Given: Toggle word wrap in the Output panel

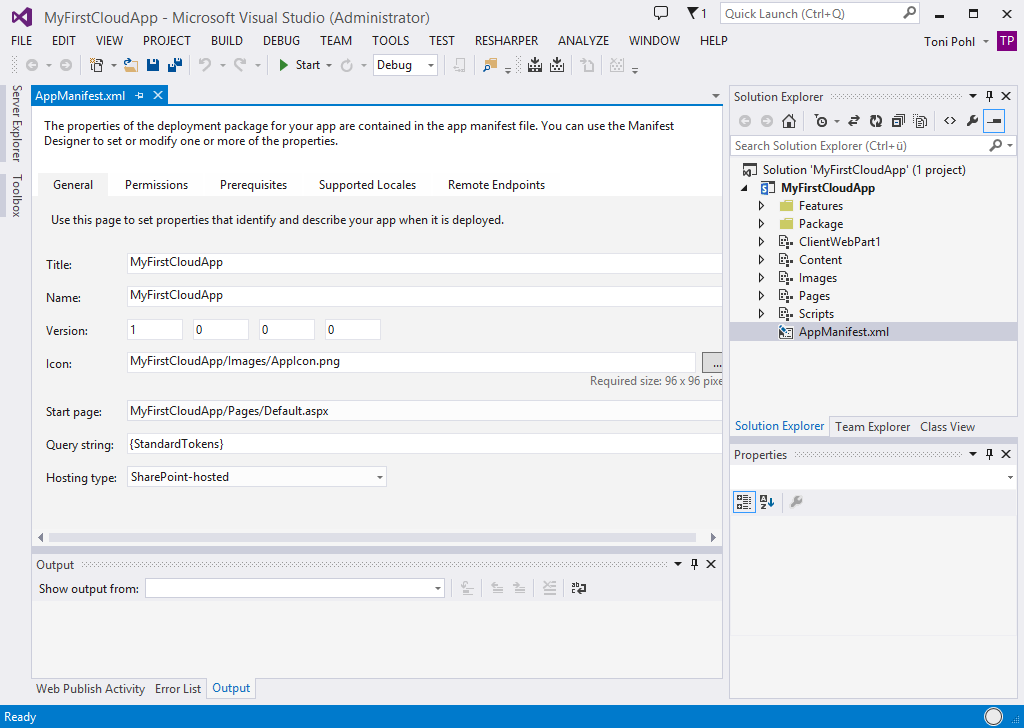Looking at the screenshot, I should tap(578, 589).
